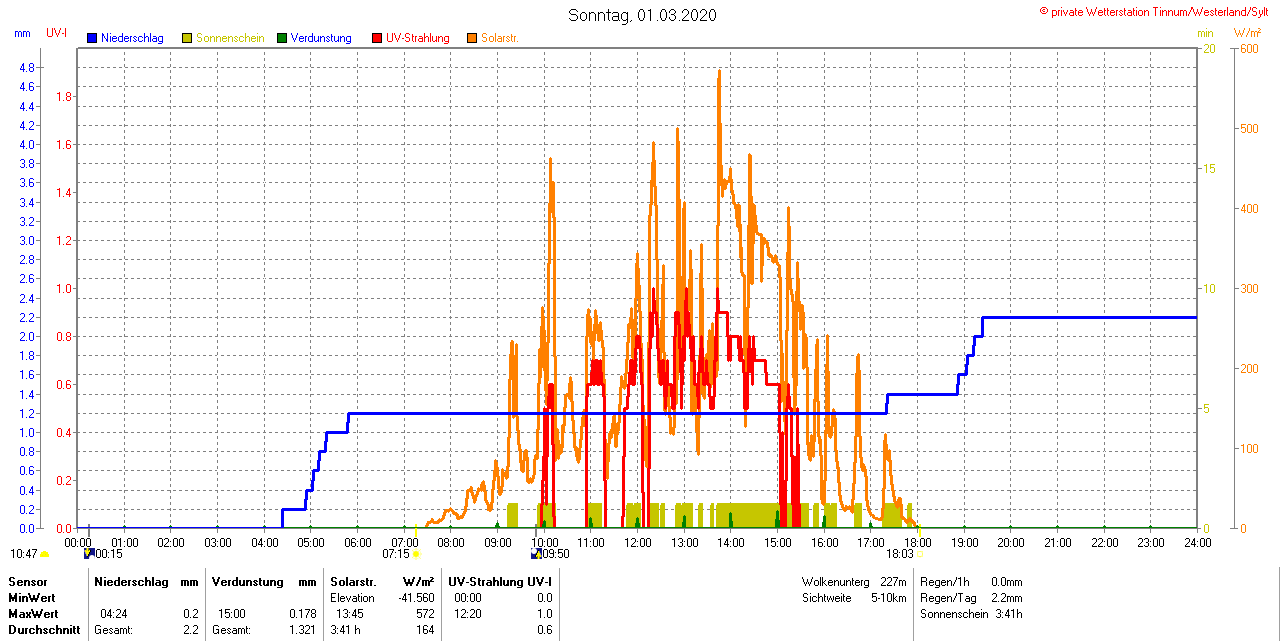This screenshot has height=641, width=1280.
Task: Click the Sichtweite value 5-10km
Action: [x=888, y=597]
